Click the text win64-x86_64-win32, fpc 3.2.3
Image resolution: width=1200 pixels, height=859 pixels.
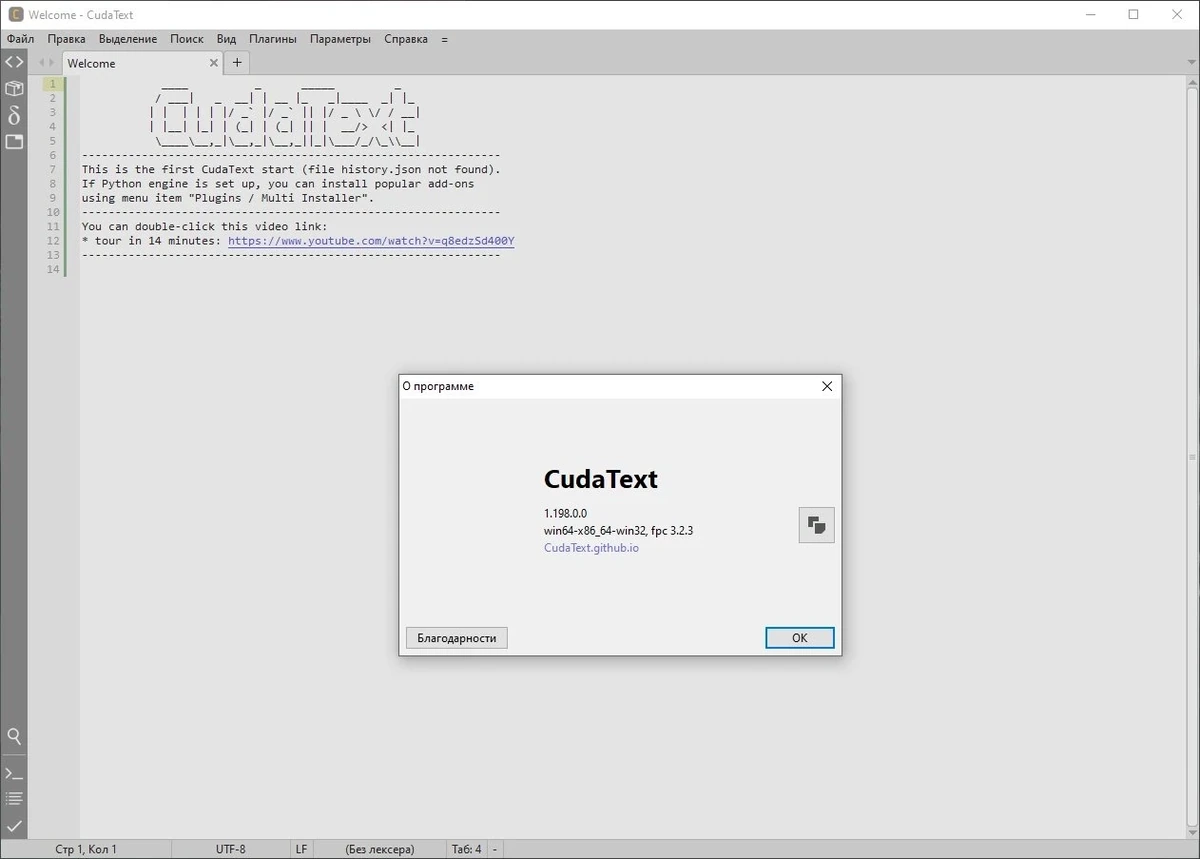tap(618, 530)
